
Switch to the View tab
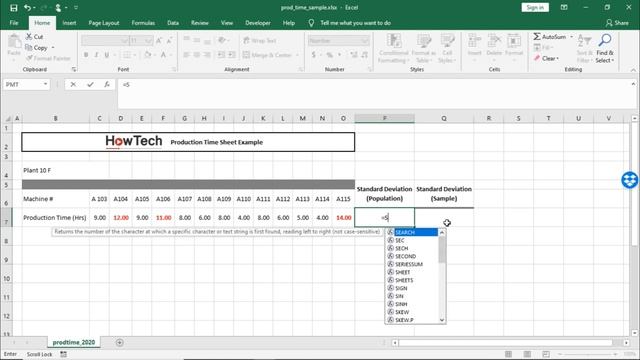(227, 23)
